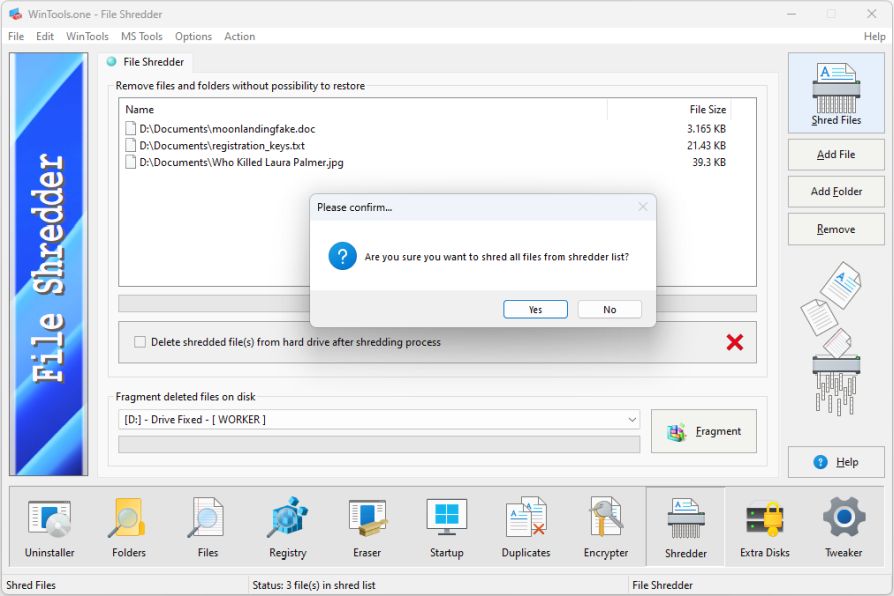Screen dimensions: 894x596
Task: Confirm shredding with Yes
Action: click(x=535, y=309)
